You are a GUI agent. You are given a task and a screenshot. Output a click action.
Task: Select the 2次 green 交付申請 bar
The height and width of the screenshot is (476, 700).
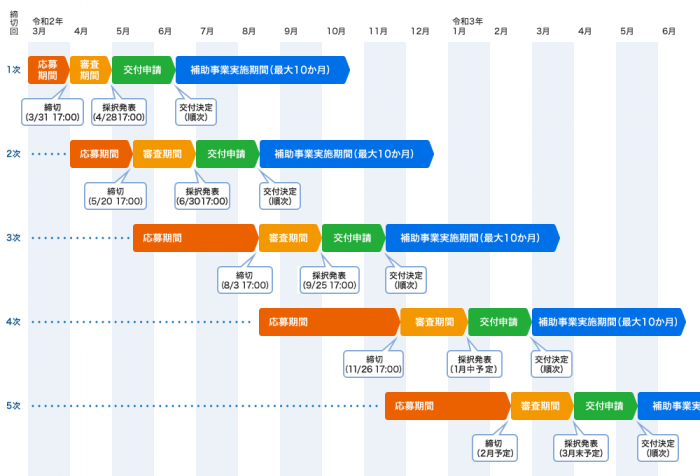pyautogui.click(x=226, y=154)
